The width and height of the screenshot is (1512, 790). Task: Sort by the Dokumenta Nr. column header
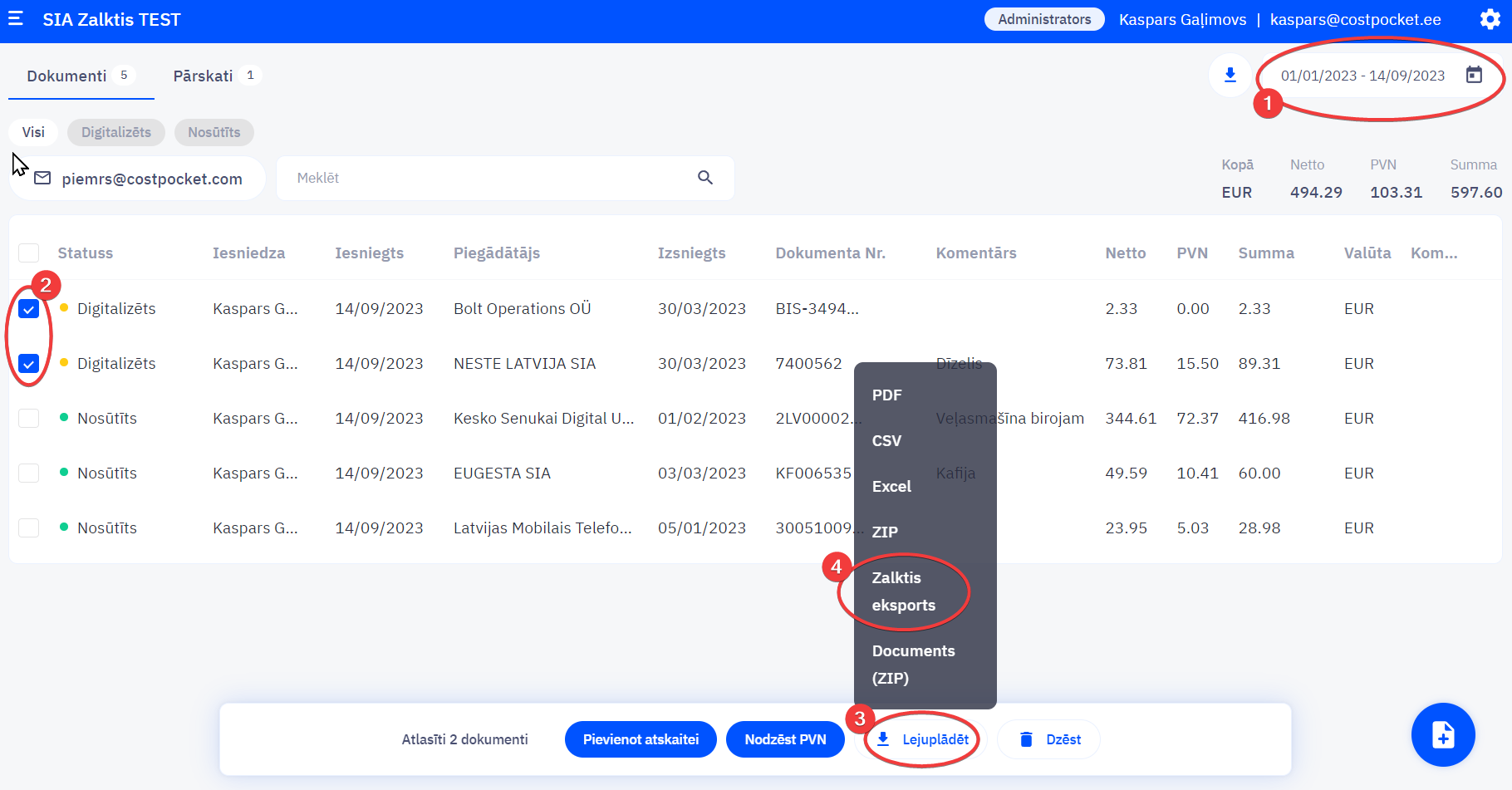pos(830,253)
